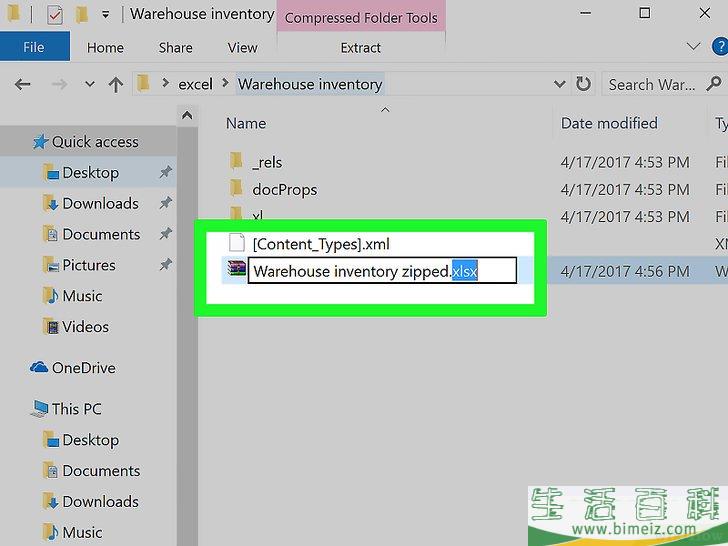Click the WinRAR archive file icon
This screenshot has height=546, width=728.
[236, 270]
